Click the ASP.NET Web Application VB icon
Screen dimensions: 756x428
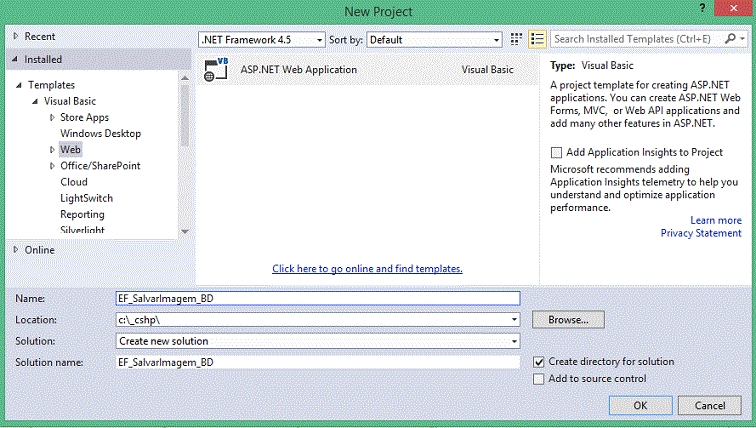click(215, 69)
